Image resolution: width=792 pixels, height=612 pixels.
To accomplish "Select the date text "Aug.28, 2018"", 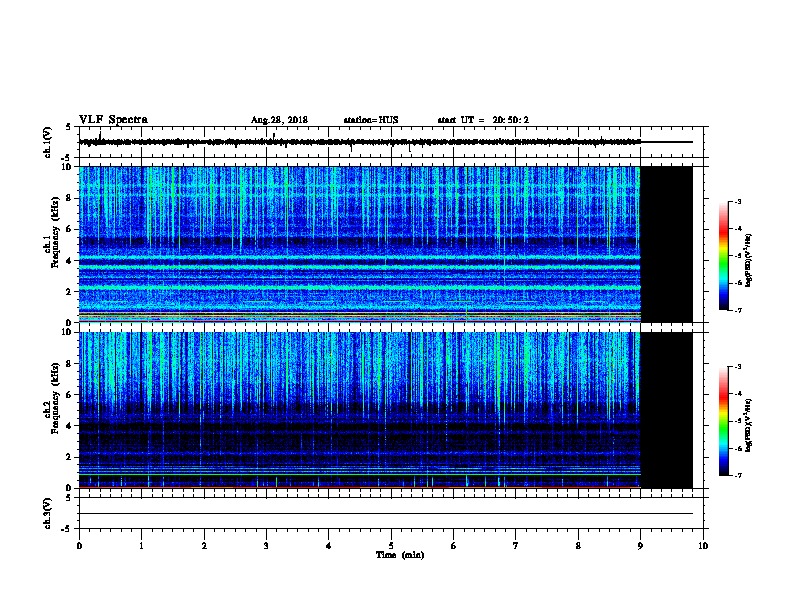I will tap(279, 120).
